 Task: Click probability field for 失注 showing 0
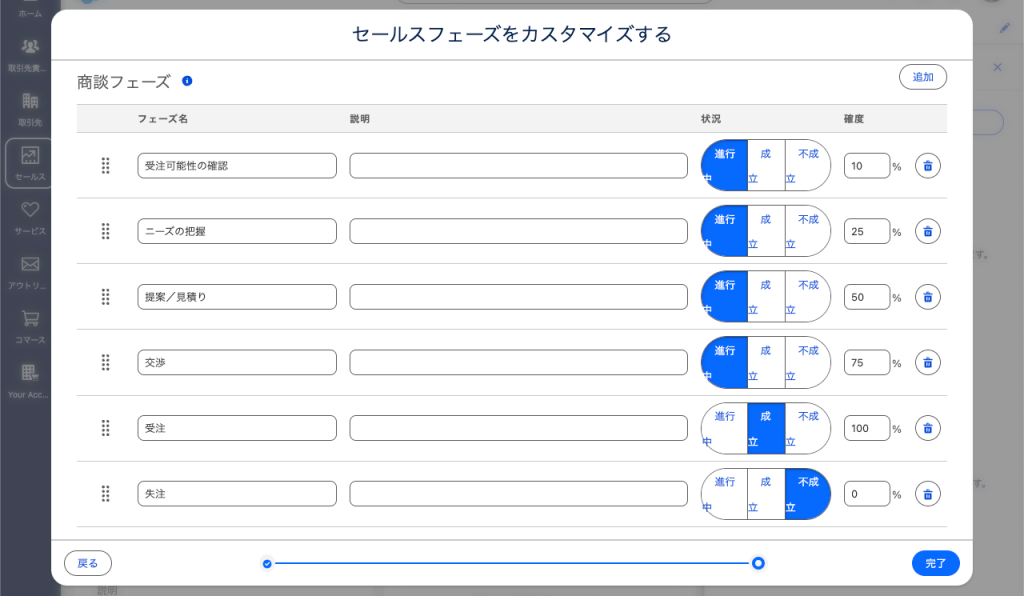(x=867, y=494)
